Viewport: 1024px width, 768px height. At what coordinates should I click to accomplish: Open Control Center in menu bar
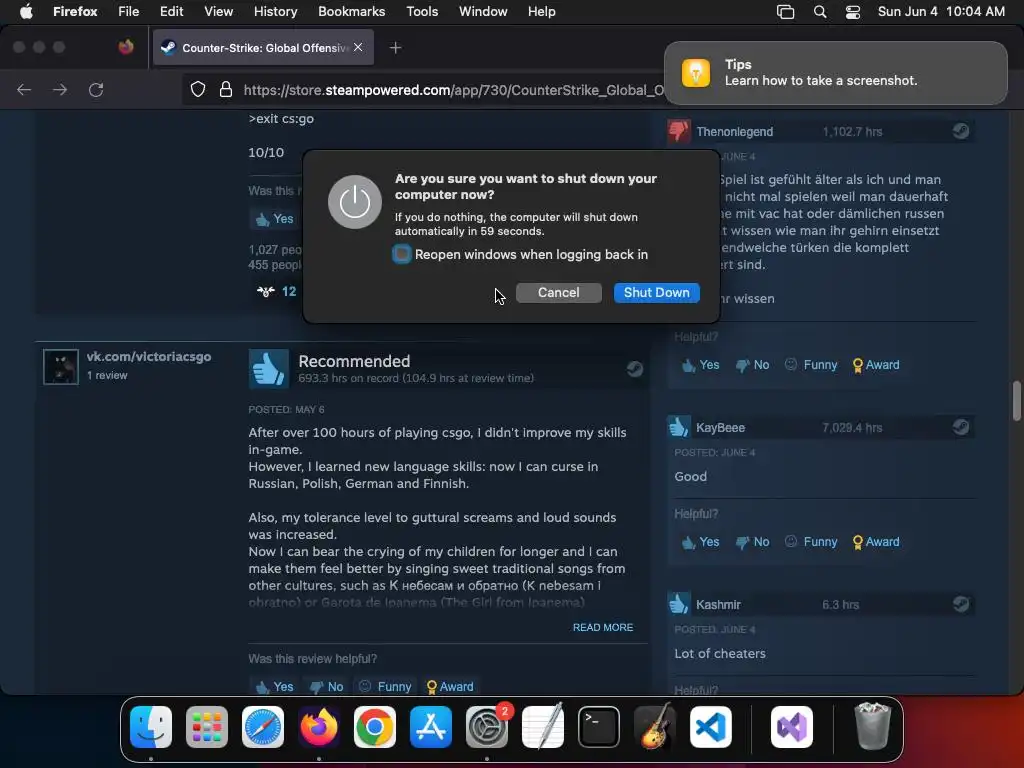[853, 11]
